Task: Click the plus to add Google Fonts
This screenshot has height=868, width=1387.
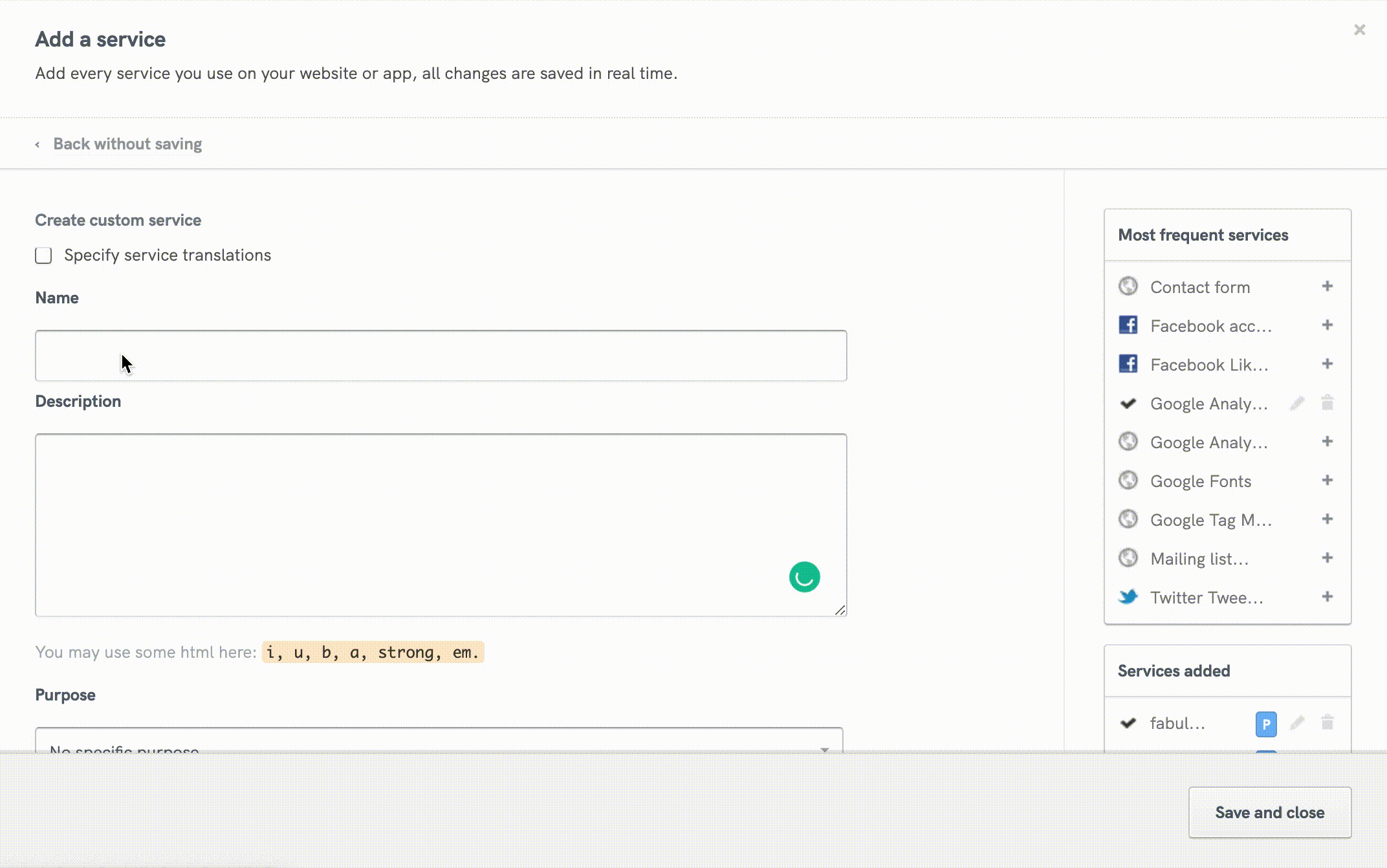Action: (1327, 480)
